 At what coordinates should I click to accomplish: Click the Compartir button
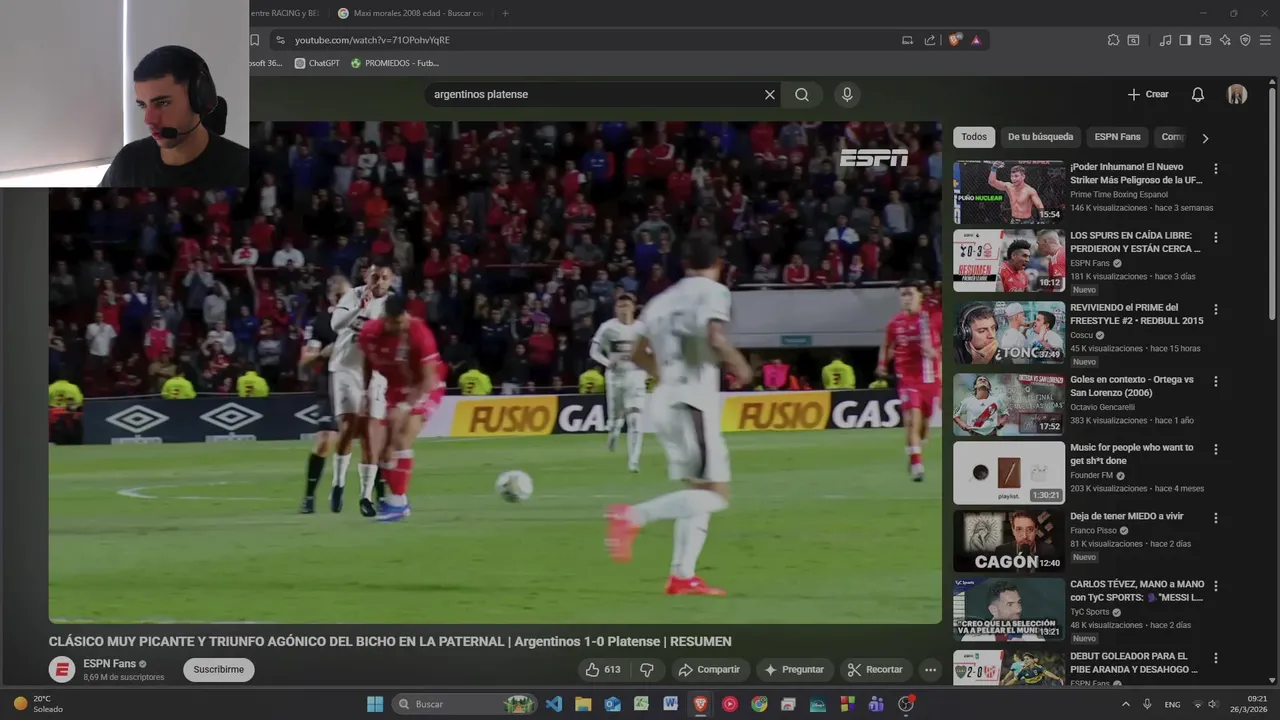[708, 670]
